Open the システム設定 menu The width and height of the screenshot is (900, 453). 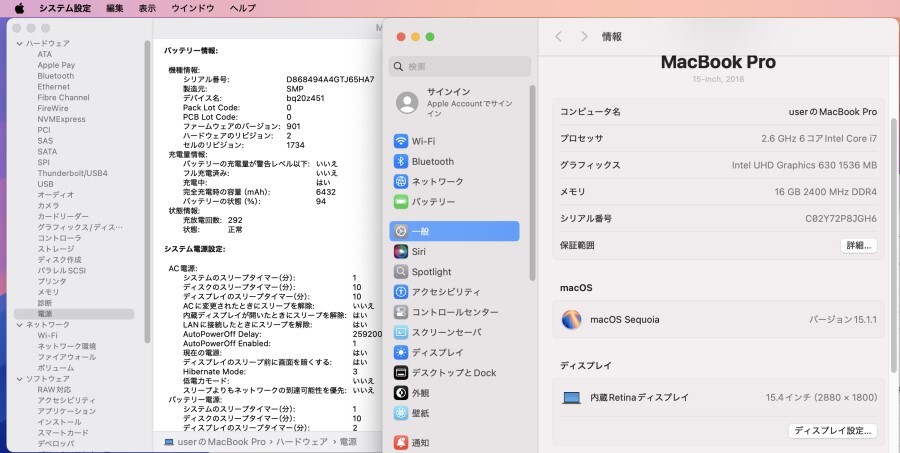(x=65, y=8)
